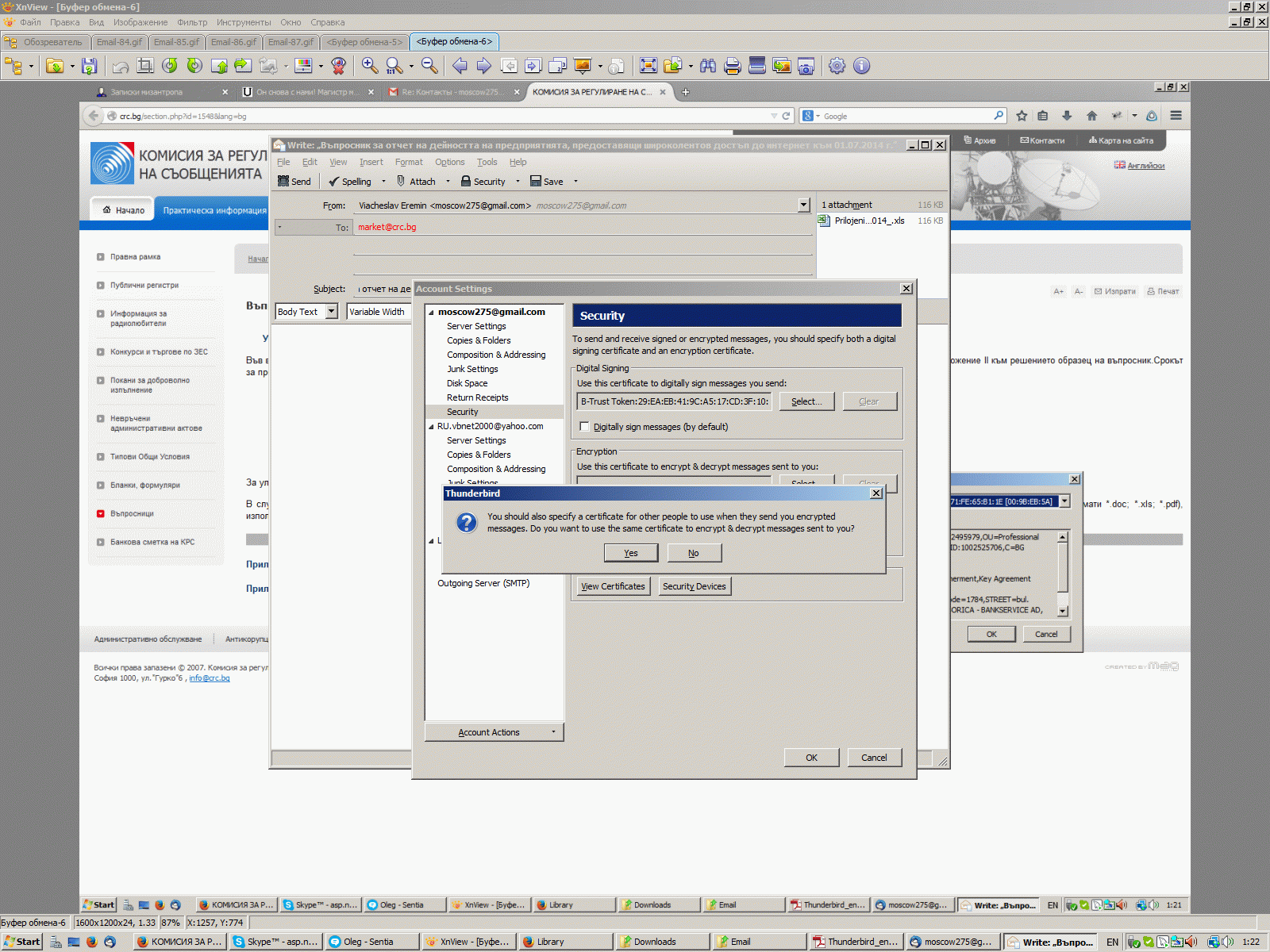1270x952 pixels.
Task: Open the slideshow dropdown arrow in XnView toolbar
Action: tap(600, 66)
